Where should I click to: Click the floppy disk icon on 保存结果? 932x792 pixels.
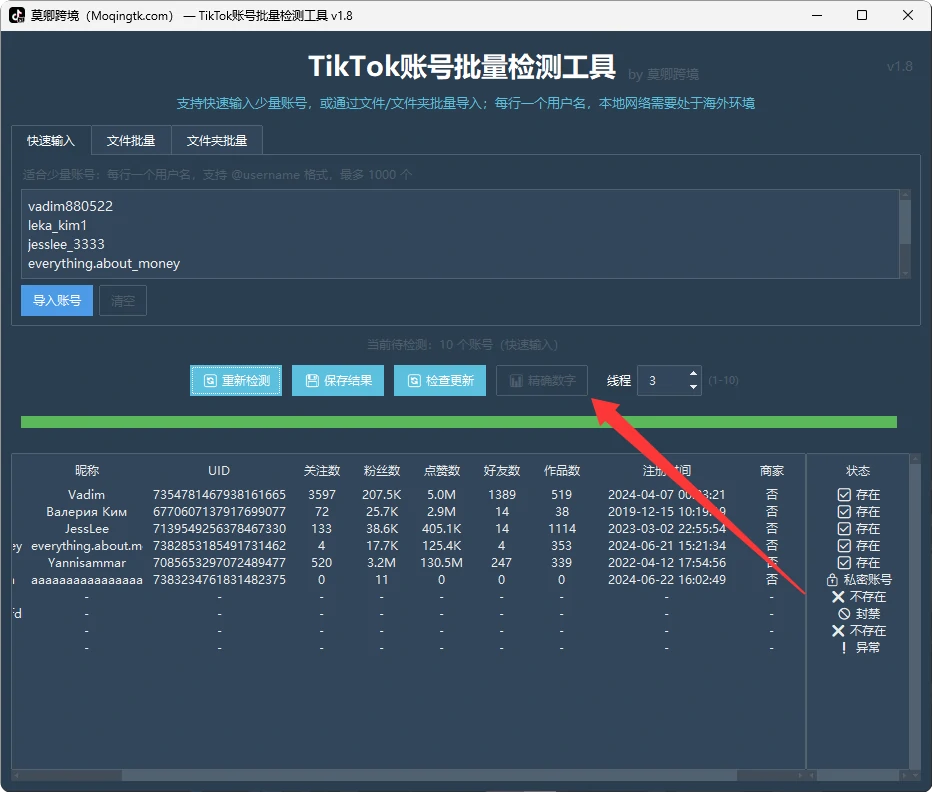click(312, 381)
